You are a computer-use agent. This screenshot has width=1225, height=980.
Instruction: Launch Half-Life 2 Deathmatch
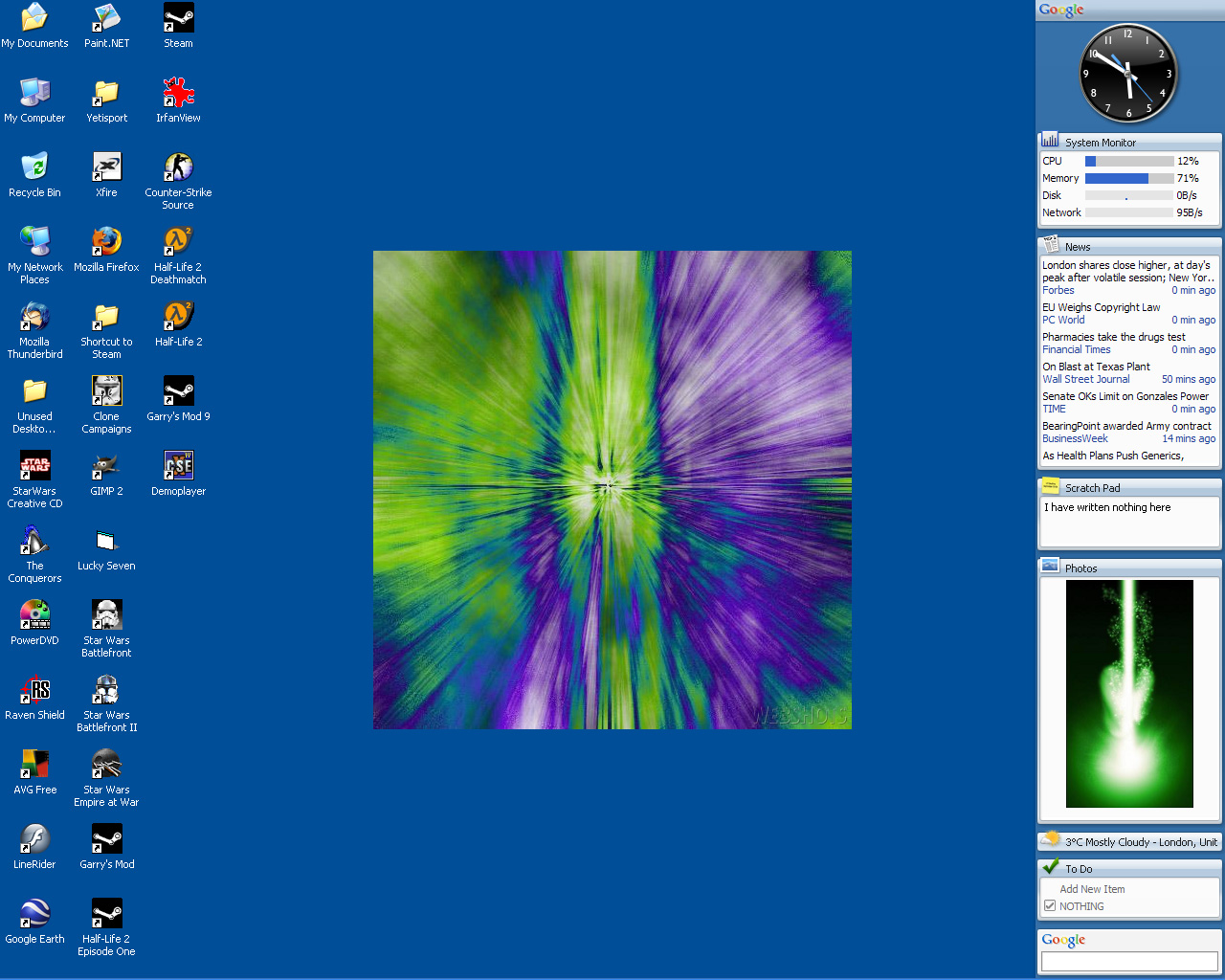click(178, 241)
